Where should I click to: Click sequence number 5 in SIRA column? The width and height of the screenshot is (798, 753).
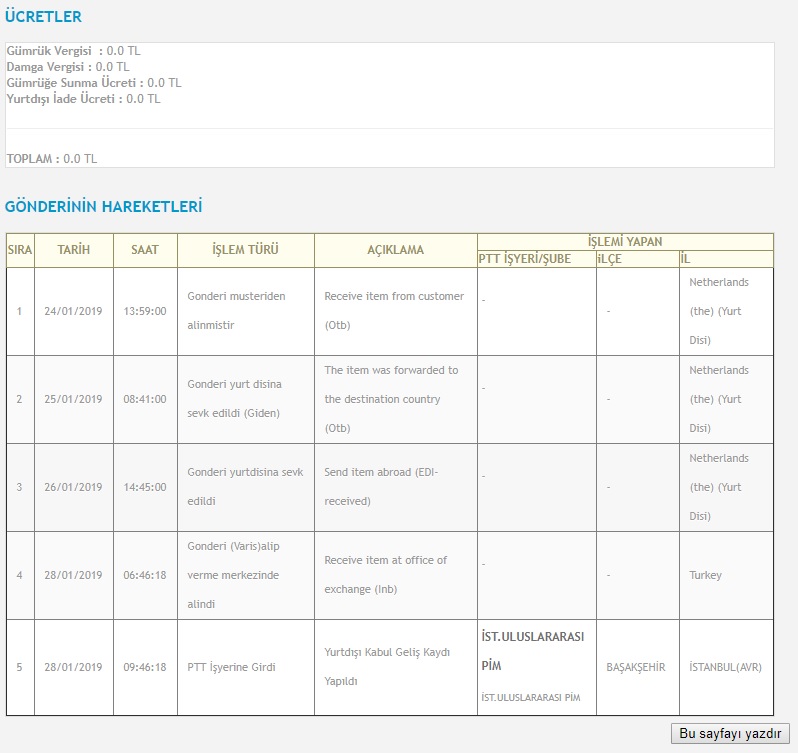pos(19,668)
